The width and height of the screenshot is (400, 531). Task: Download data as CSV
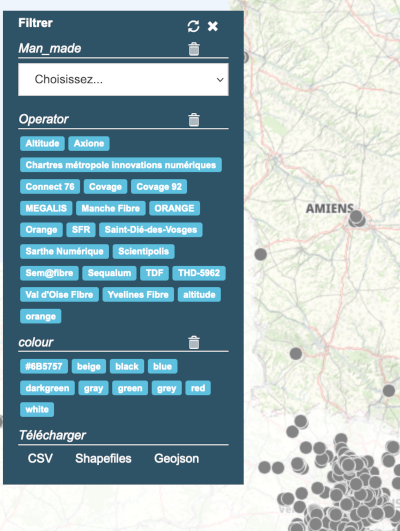click(x=40, y=459)
